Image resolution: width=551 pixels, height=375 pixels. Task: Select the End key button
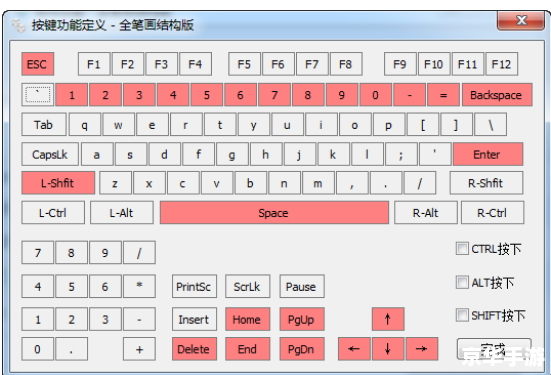coord(247,349)
